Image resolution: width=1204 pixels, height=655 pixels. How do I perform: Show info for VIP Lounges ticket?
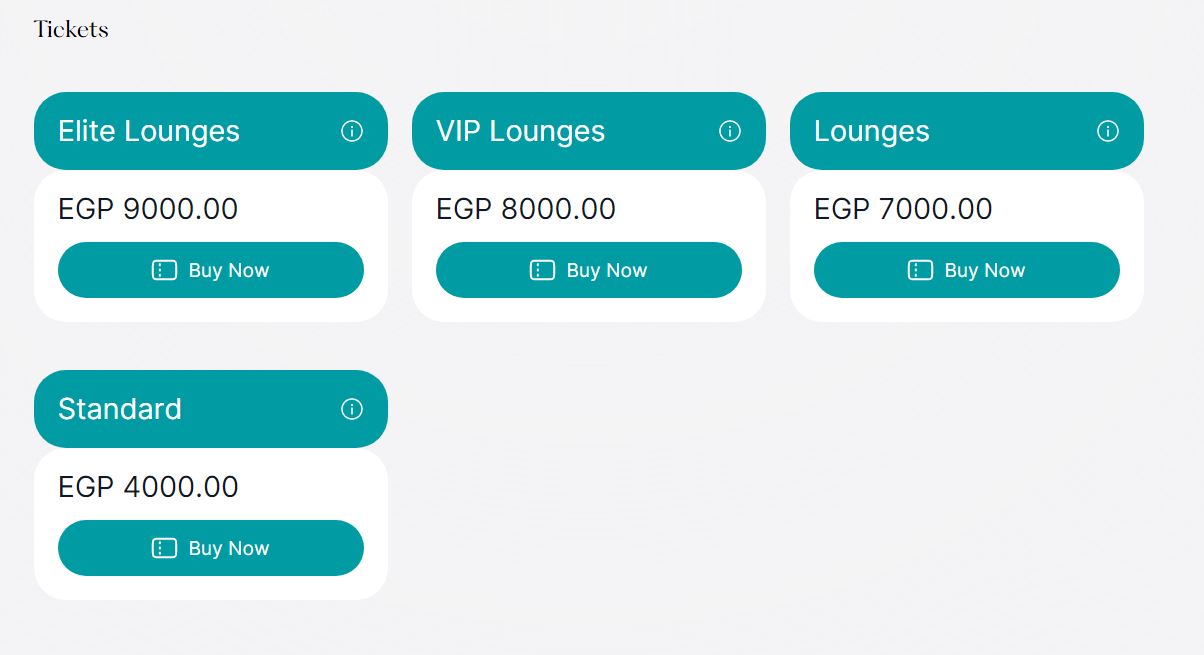[730, 131]
